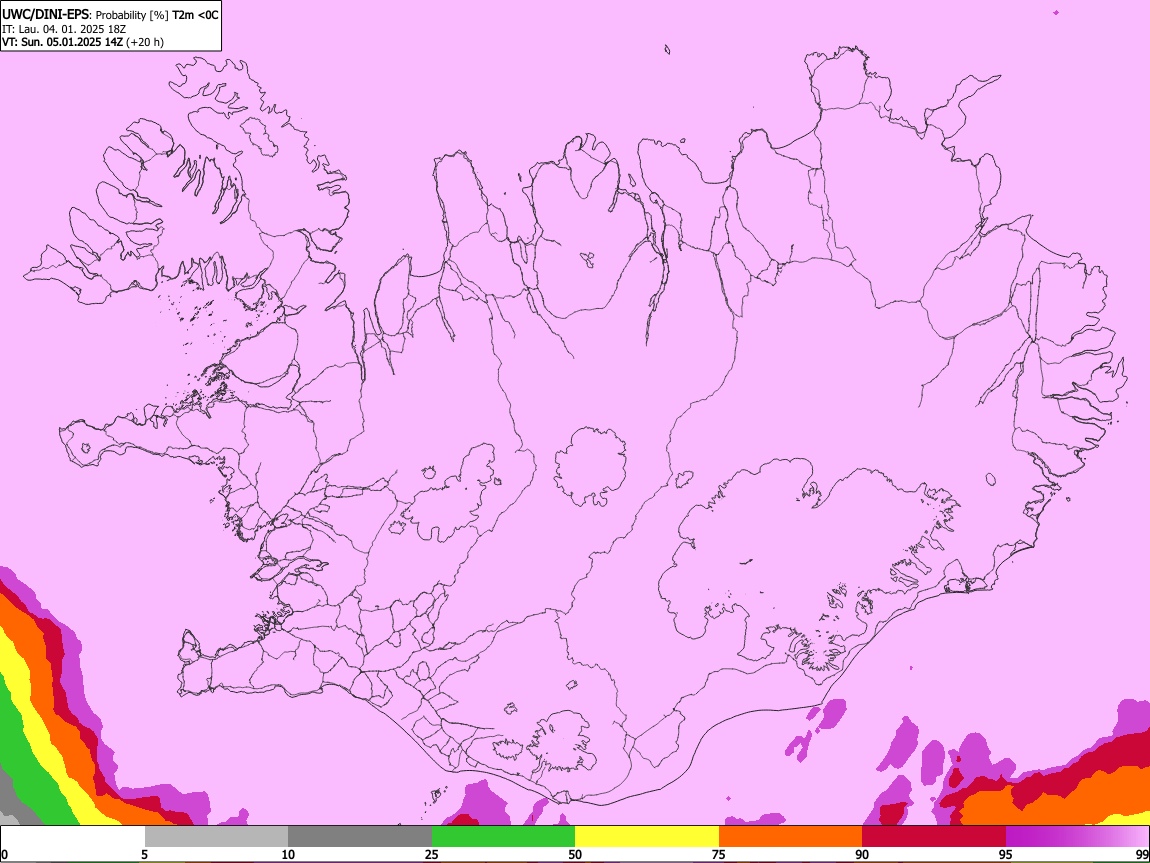Click the orange 75–90% legend band
Image resolution: width=1150 pixels, height=863 pixels.
[791, 836]
